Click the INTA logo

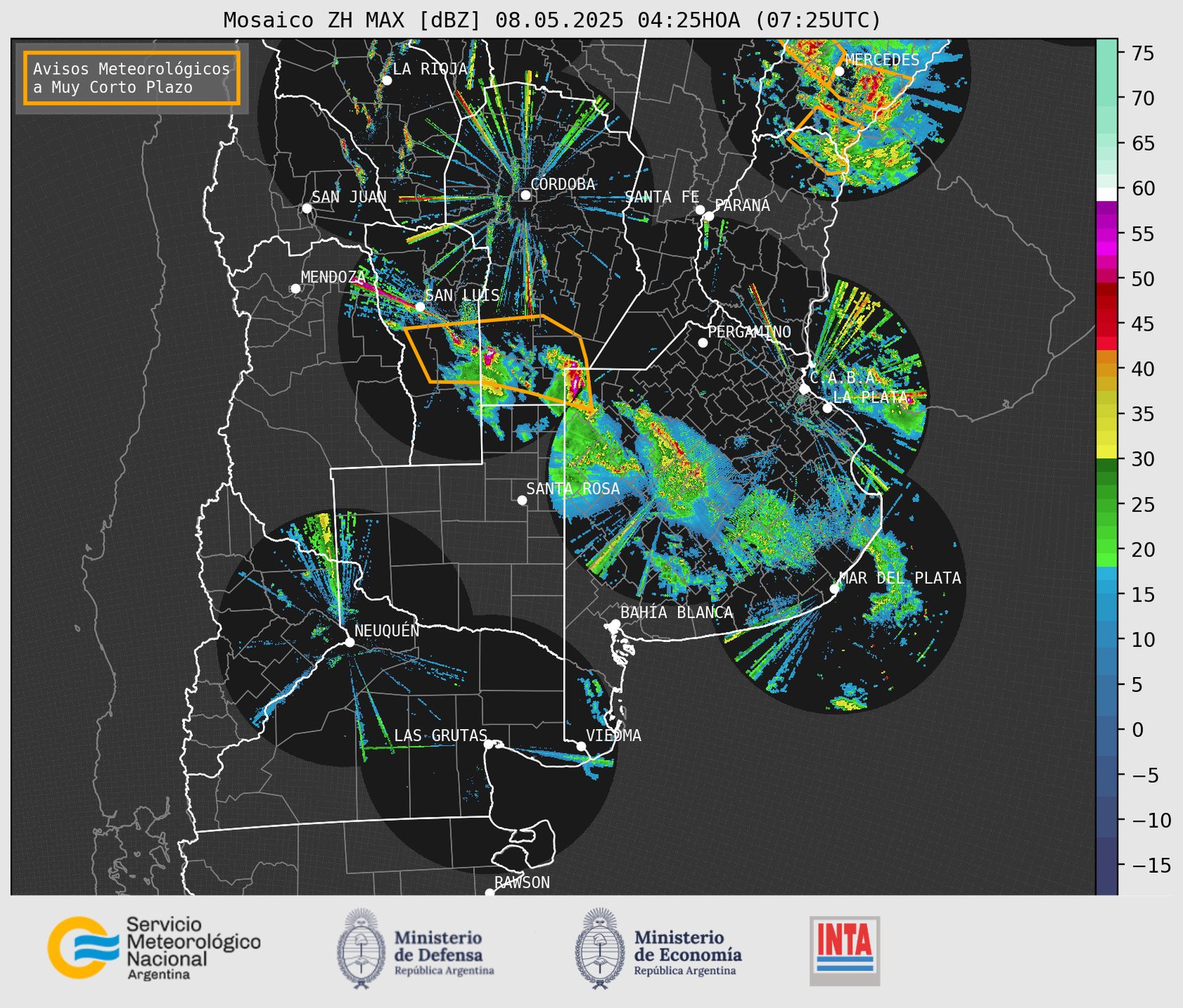click(844, 951)
